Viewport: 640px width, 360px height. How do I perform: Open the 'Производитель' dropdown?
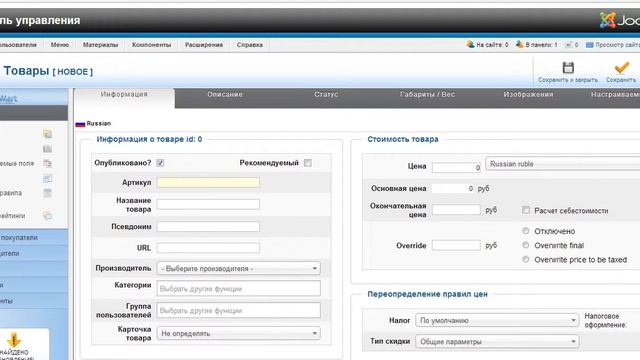click(x=238, y=268)
